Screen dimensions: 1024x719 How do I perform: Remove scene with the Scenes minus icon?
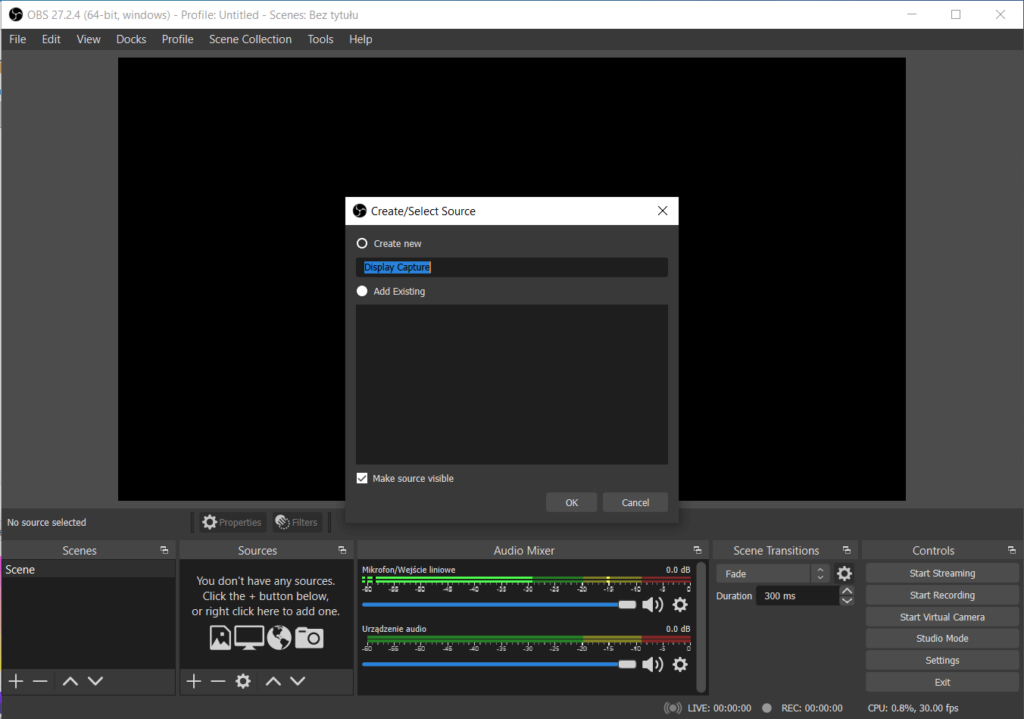point(40,681)
